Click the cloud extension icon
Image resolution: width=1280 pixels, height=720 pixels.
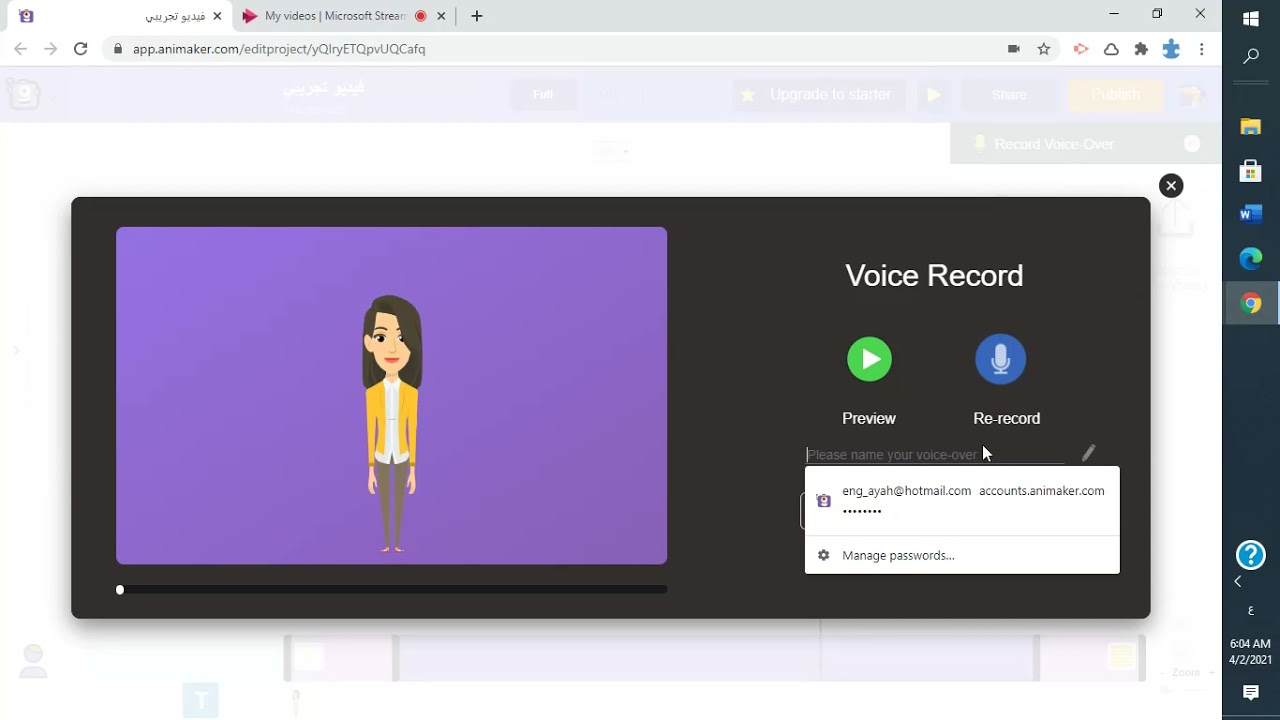click(1111, 49)
